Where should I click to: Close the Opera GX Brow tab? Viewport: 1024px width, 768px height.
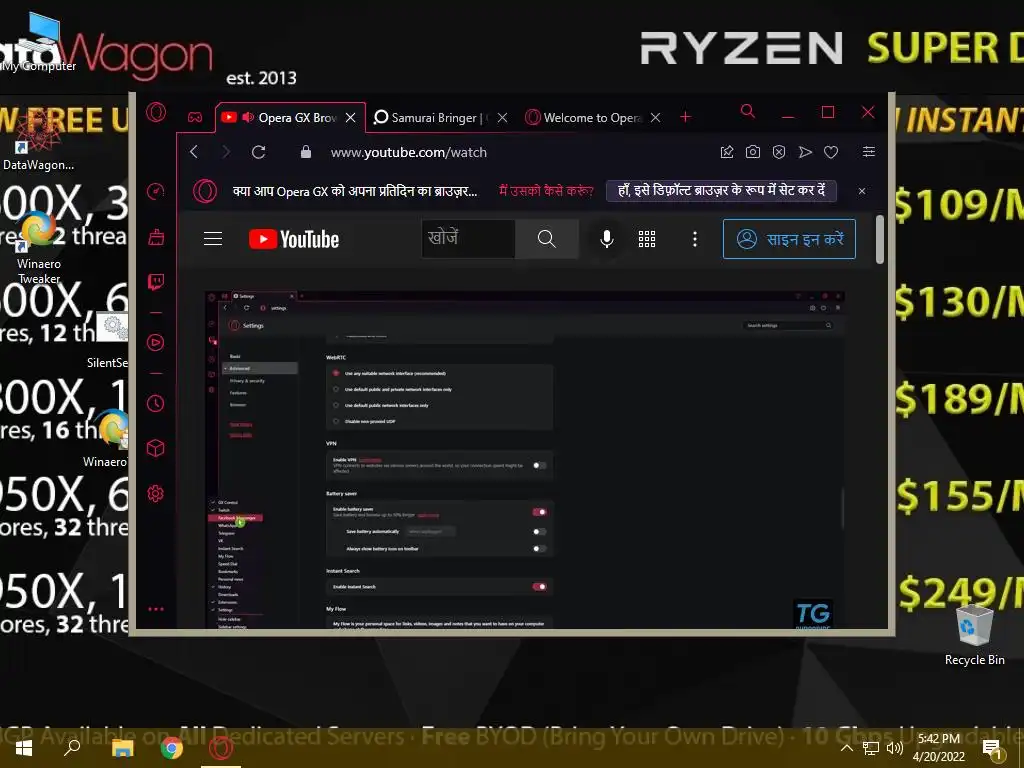click(x=351, y=118)
